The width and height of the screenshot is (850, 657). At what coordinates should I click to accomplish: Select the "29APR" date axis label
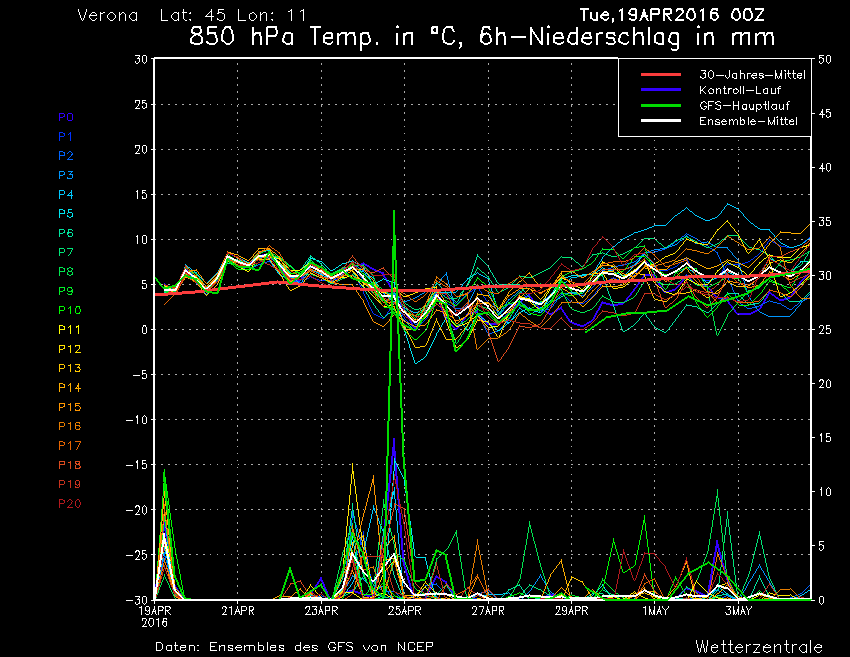click(x=572, y=611)
